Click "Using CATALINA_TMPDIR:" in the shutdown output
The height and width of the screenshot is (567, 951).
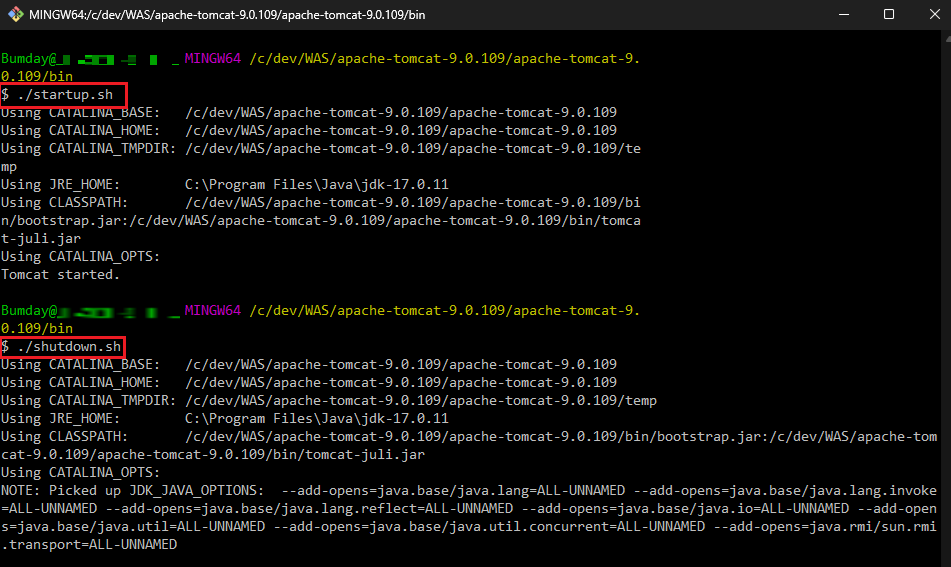(89, 401)
